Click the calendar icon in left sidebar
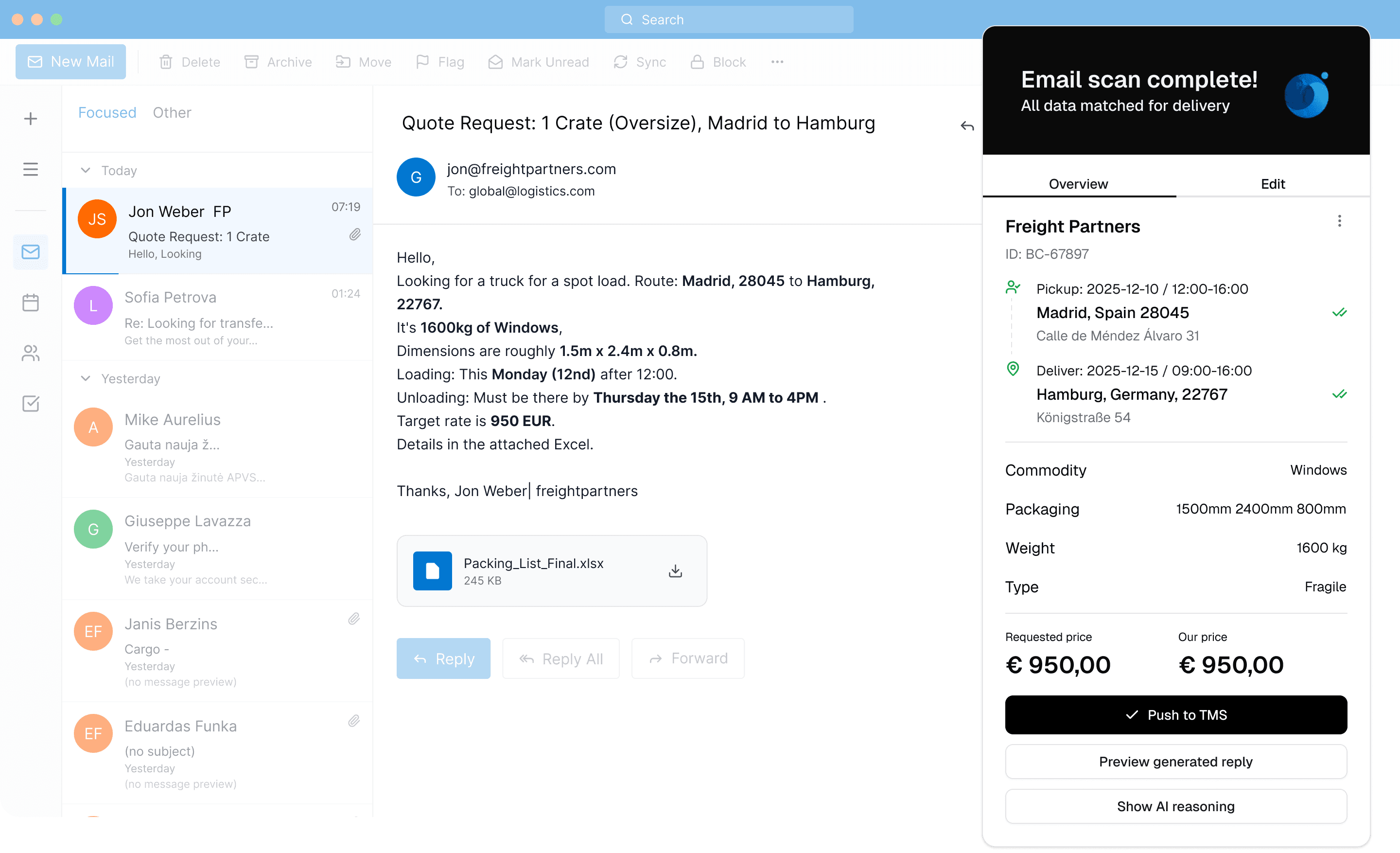 point(31,302)
